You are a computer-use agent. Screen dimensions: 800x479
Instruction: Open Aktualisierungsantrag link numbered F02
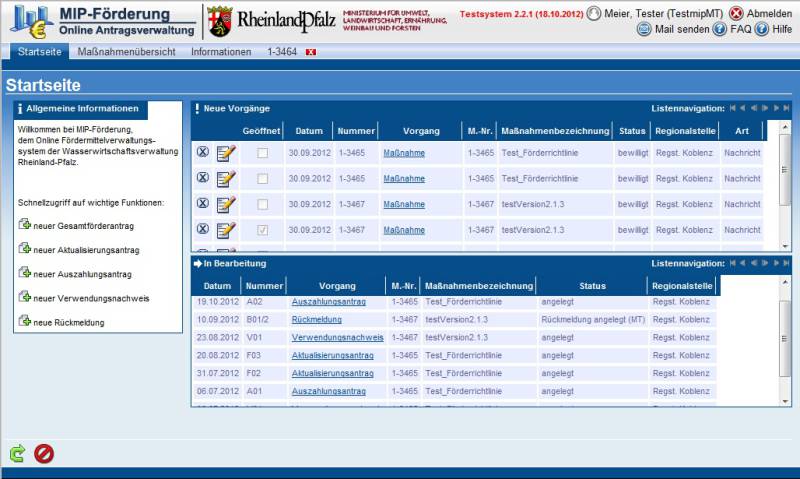tap(332, 373)
